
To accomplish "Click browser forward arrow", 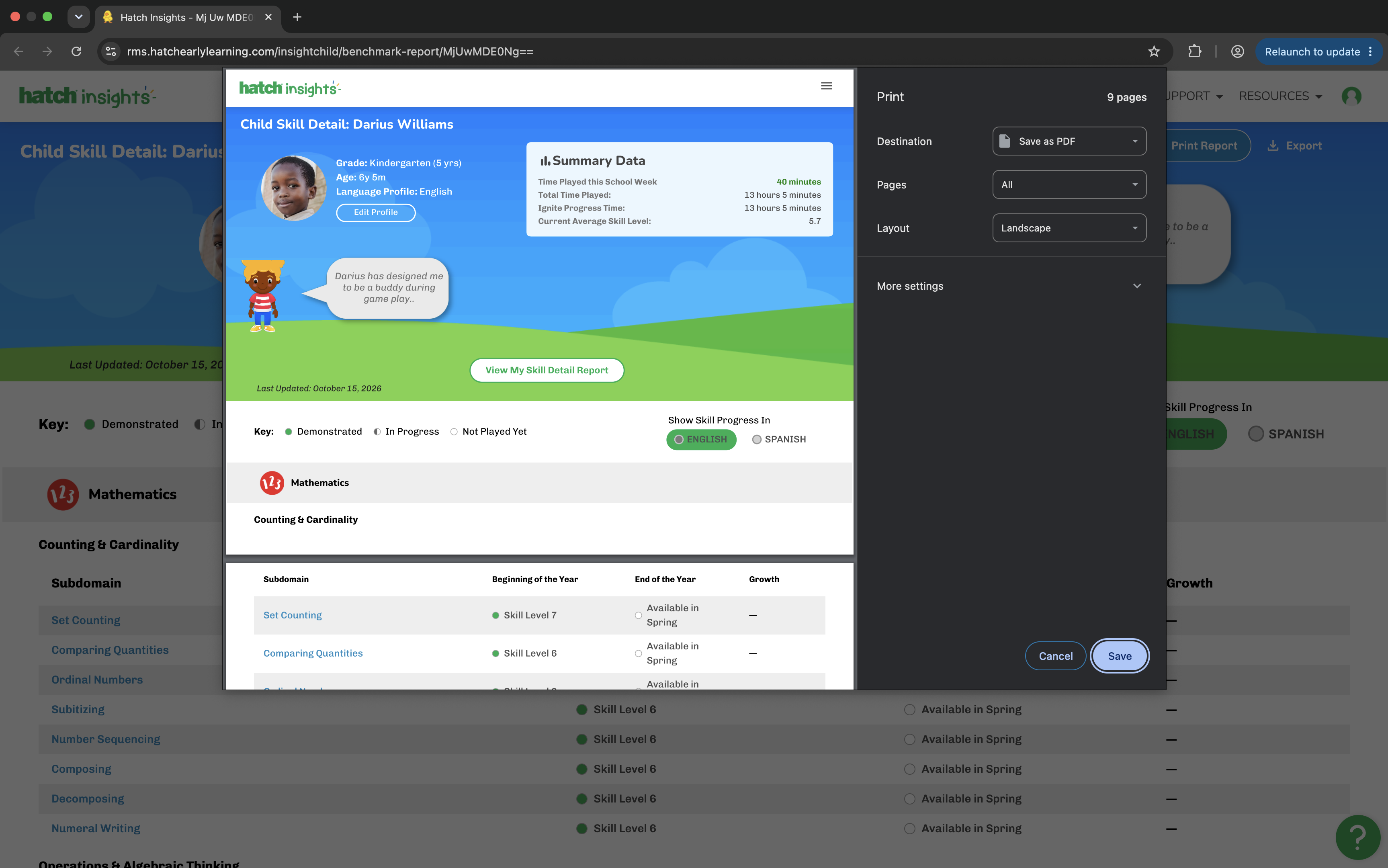I will pyautogui.click(x=47, y=52).
